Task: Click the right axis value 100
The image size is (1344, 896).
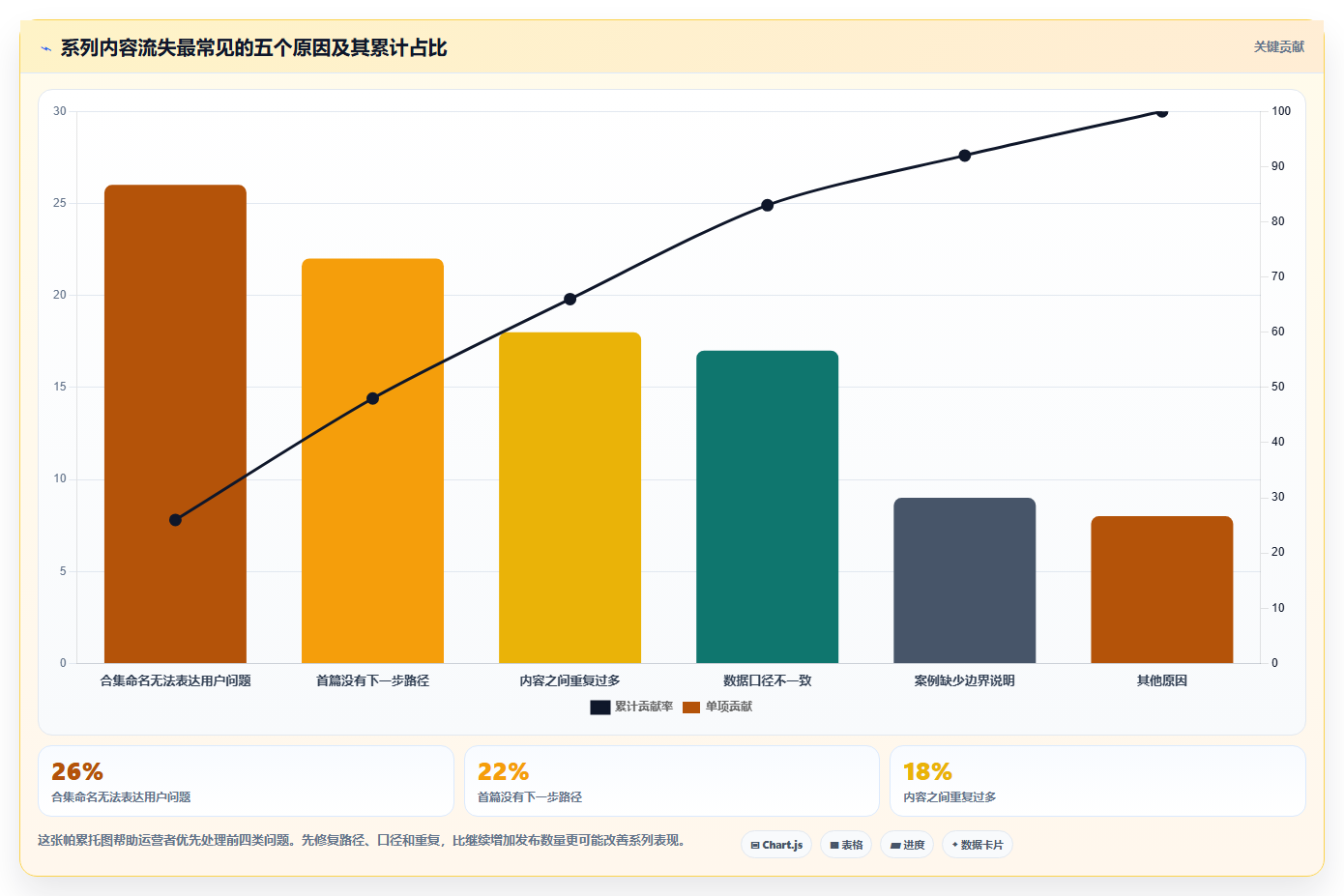Action: [1281, 111]
